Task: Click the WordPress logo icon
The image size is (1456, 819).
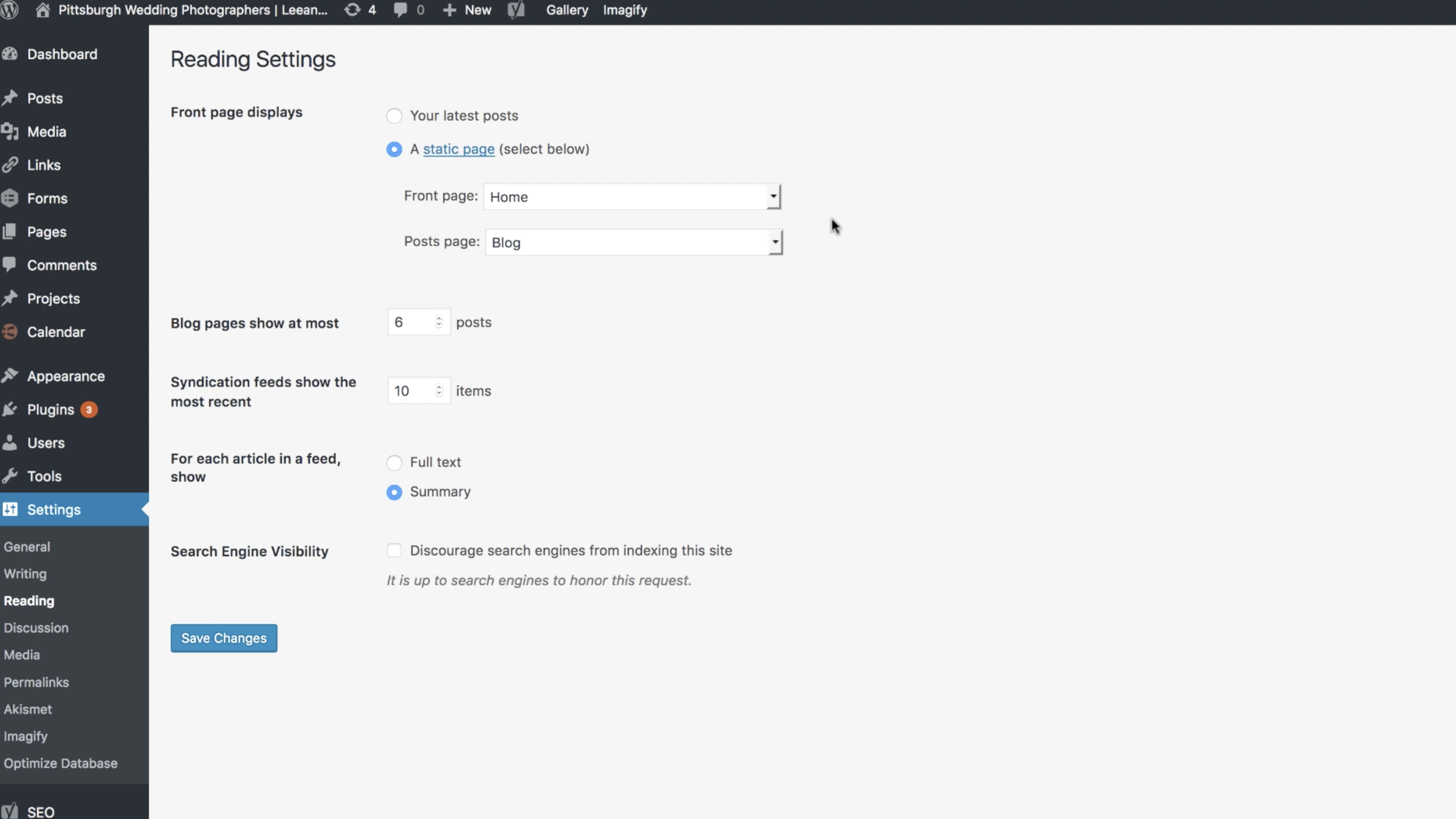Action: pos(10,10)
